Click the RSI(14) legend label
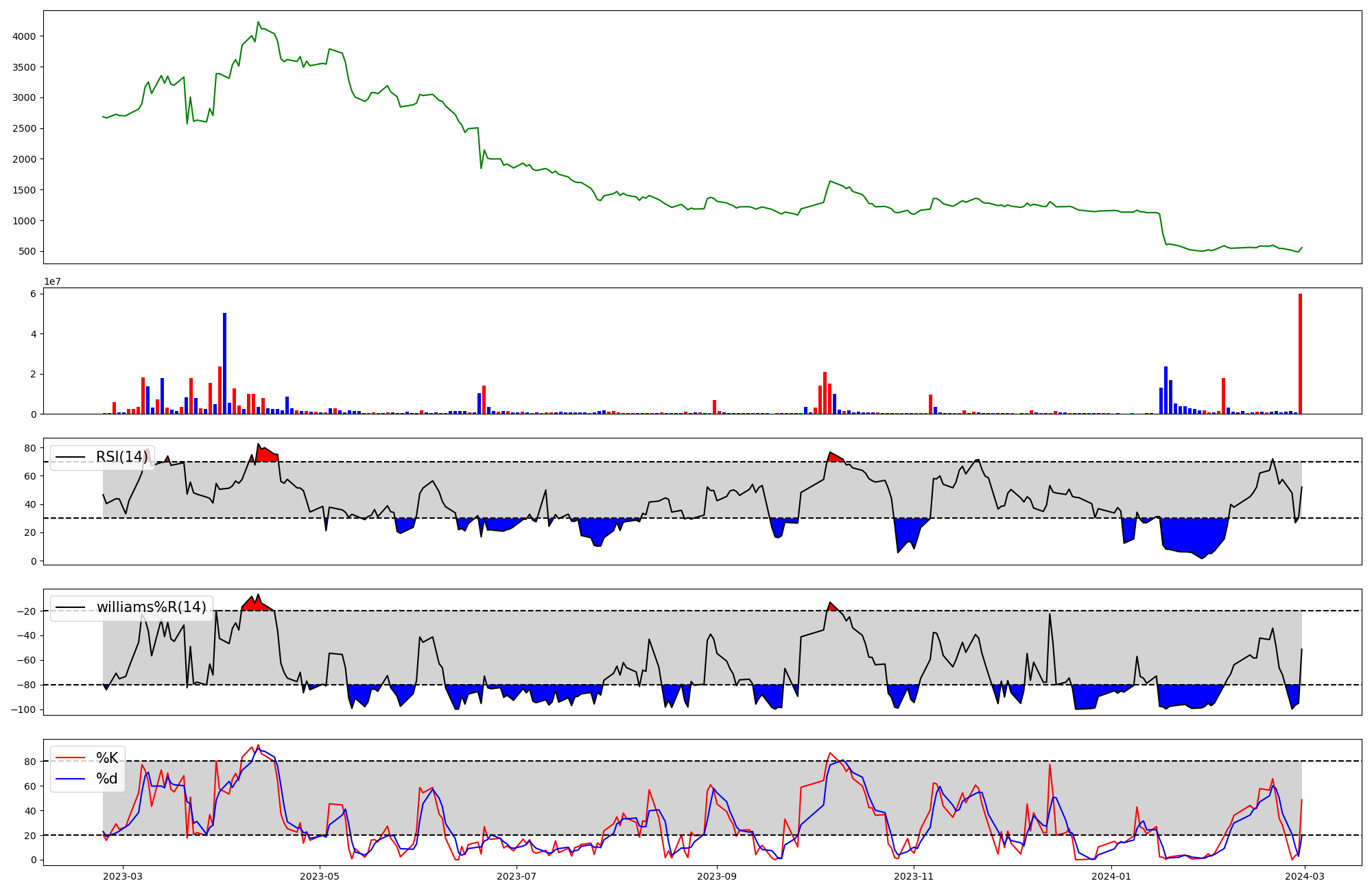This screenshot has width=1372, height=892. point(122,457)
